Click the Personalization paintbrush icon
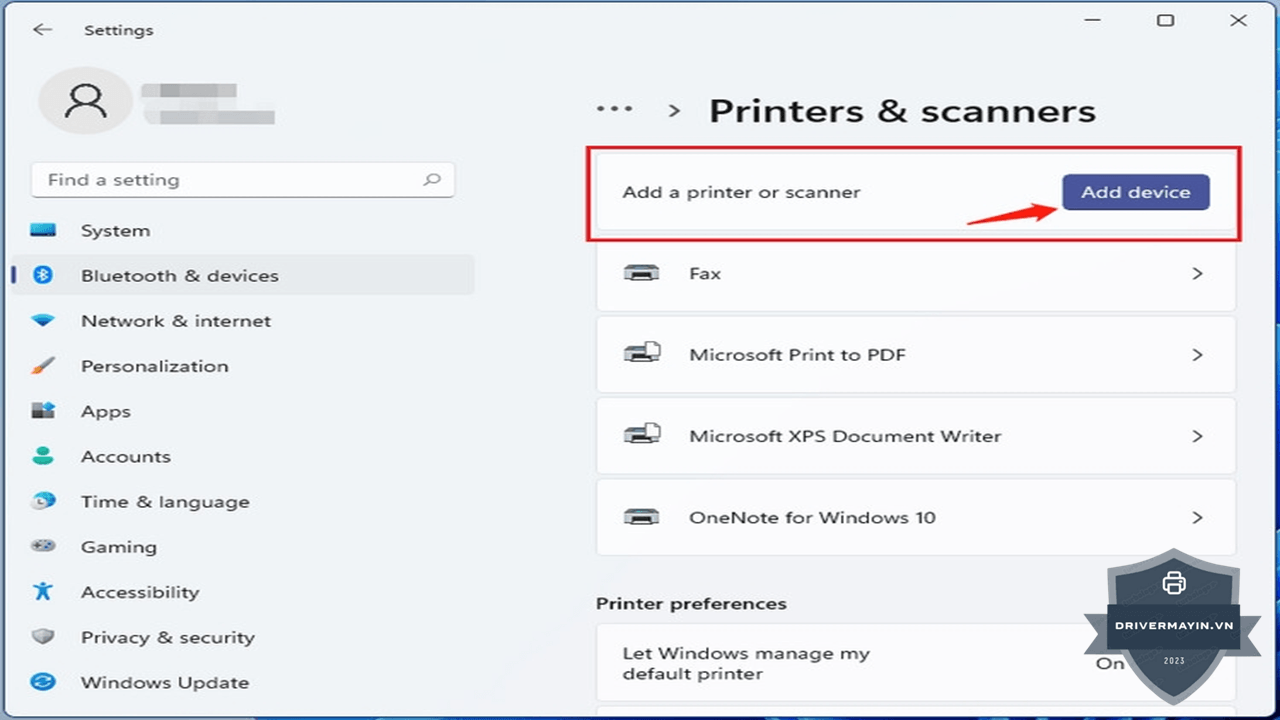 pyautogui.click(x=43, y=366)
